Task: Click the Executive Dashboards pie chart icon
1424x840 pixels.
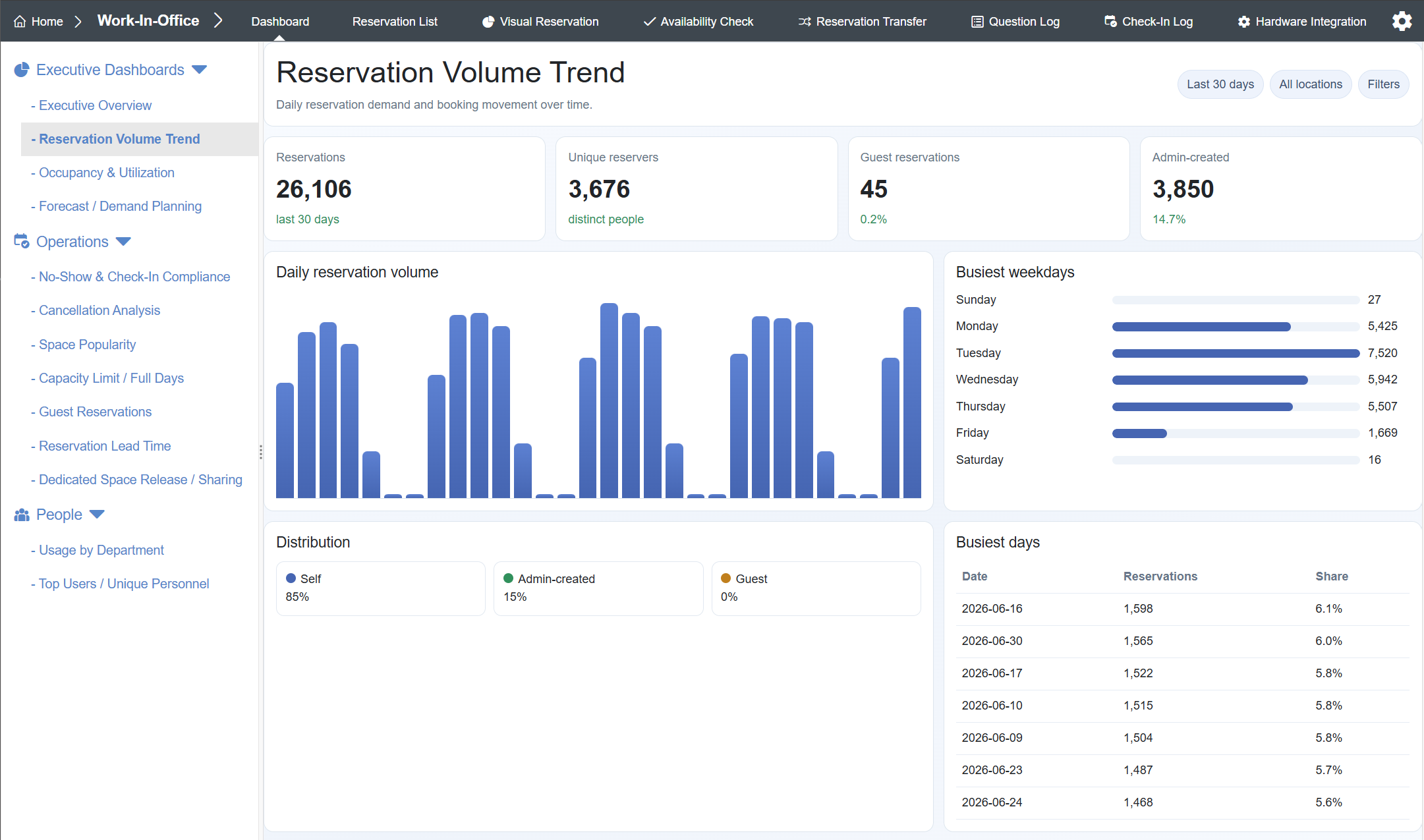Action: tap(22, 70)
